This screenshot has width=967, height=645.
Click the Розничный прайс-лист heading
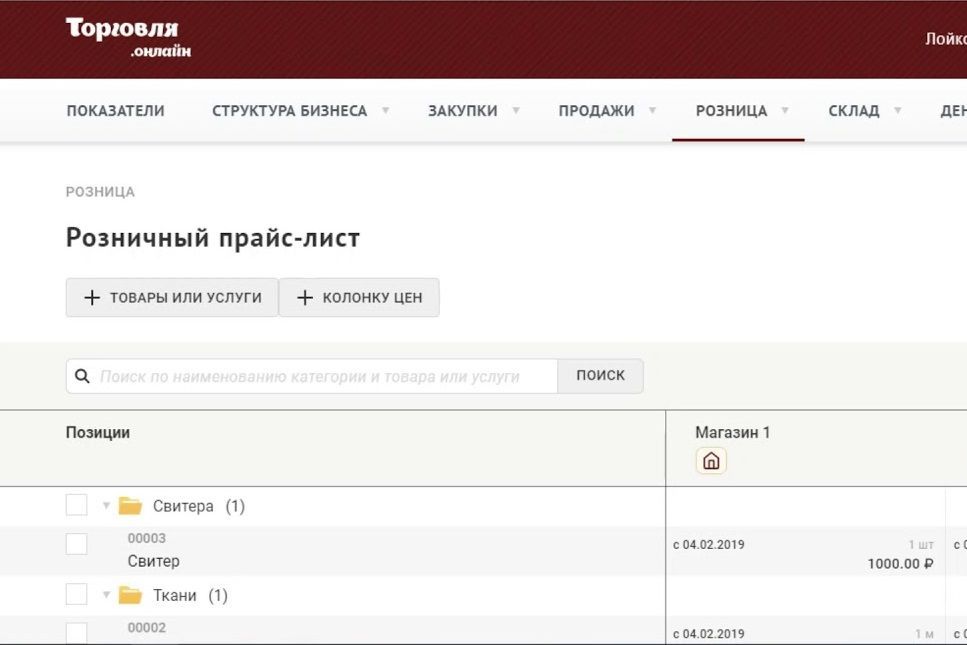click(213, 238)
